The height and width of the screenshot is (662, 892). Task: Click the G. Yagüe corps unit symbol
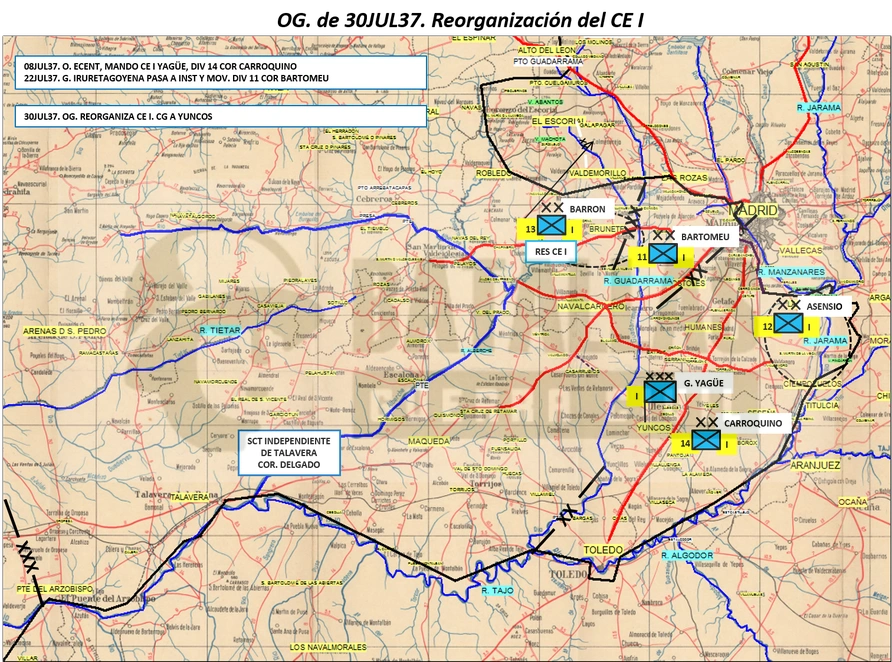point(659,391)
